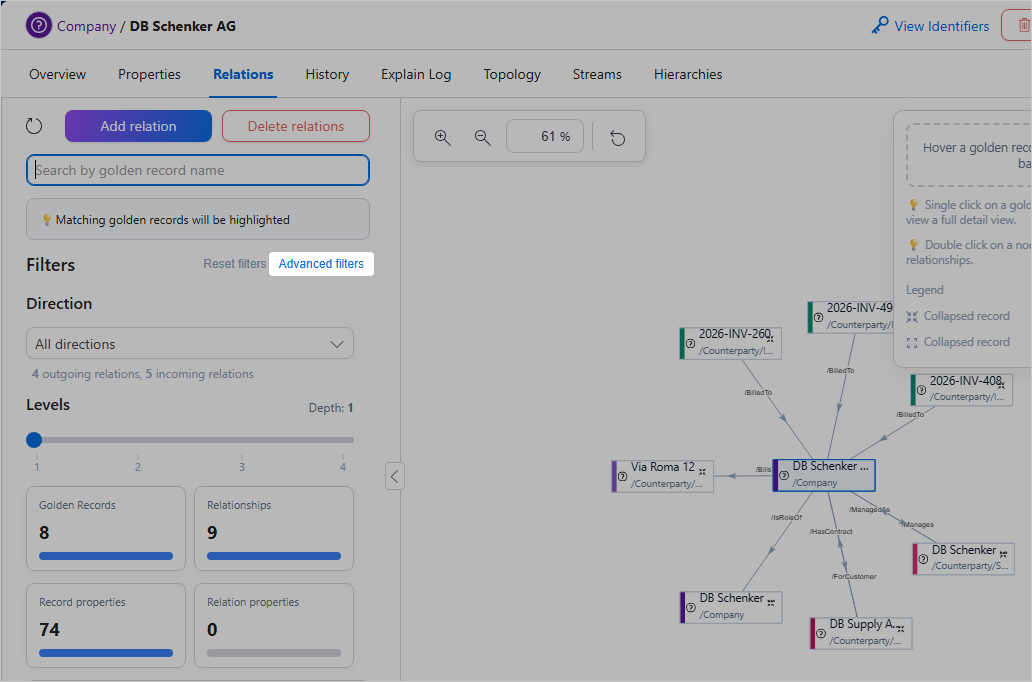Select the central DB Schenker /Company node
Image resolution: width=1032 pixels, height=682 pixels.
point(824,475)
